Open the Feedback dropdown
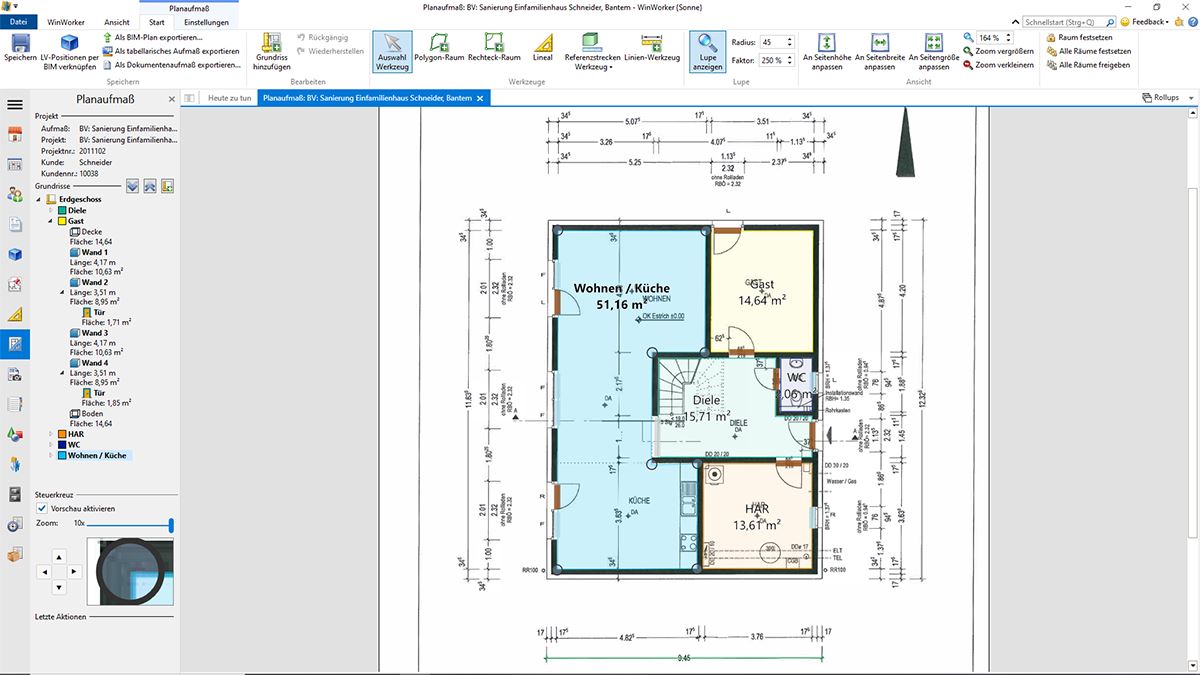This screenshot has width=1200, height=675. tap(1145, 21)
